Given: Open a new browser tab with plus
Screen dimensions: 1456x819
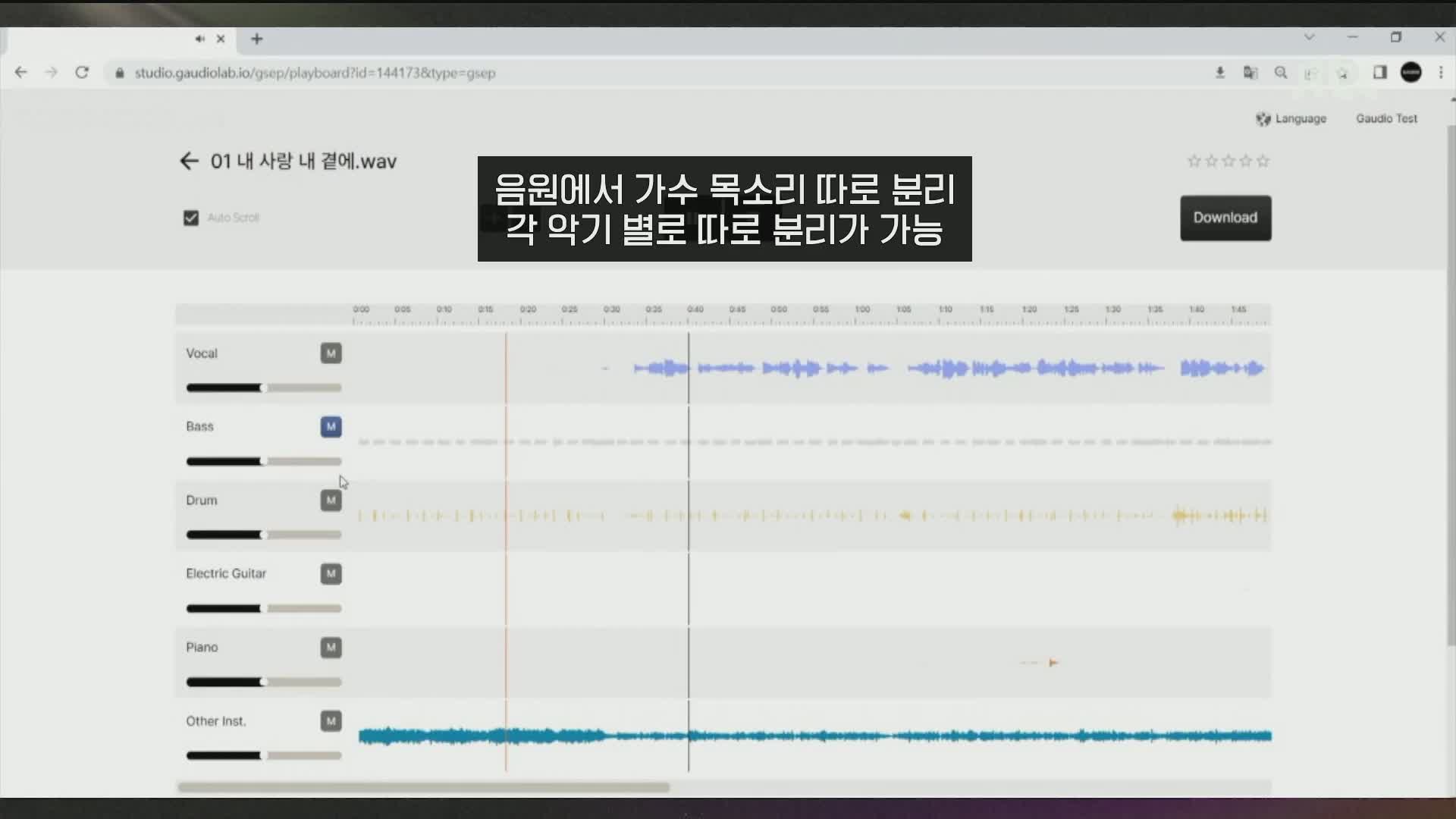Looking at the screenshot, I should coord(257,39).
